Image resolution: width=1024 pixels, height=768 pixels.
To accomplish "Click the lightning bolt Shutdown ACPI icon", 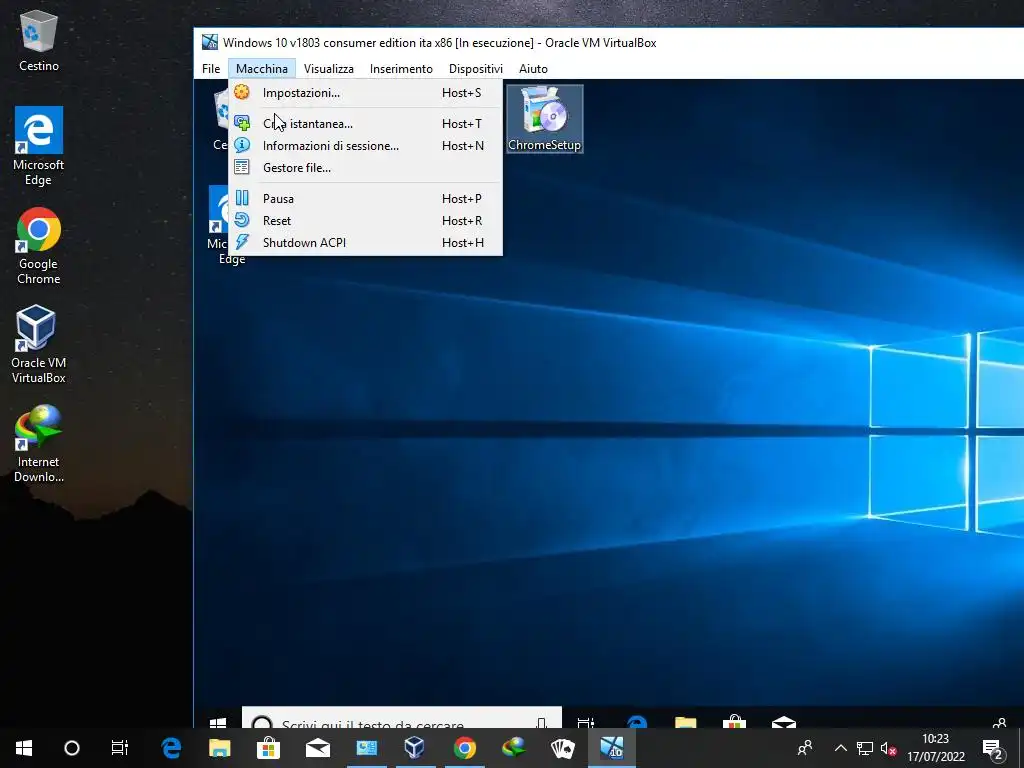I will (x=242, y=242).
